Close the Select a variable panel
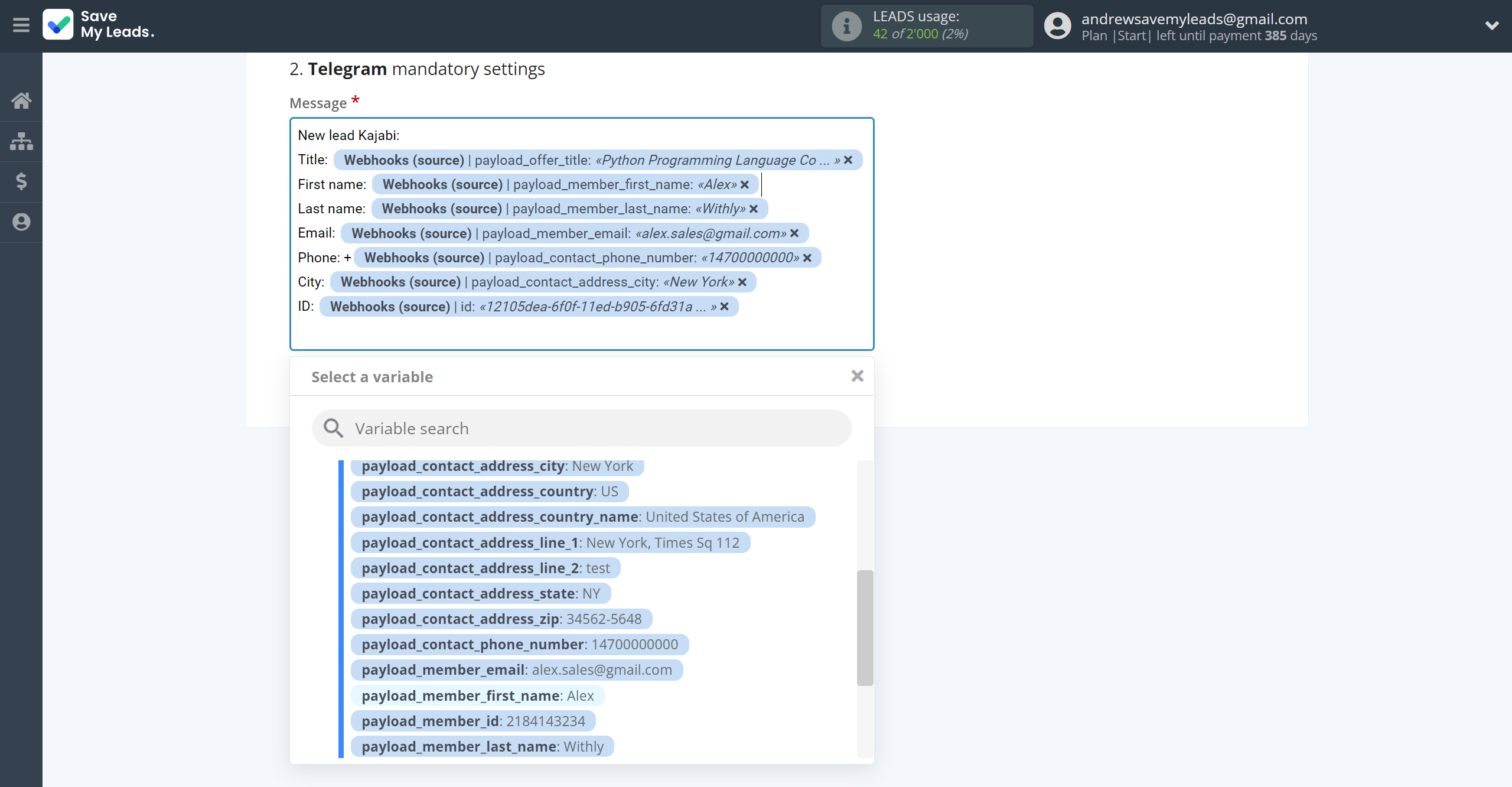Viewport: 1512px width, 787px height. [x=857, y=376]
